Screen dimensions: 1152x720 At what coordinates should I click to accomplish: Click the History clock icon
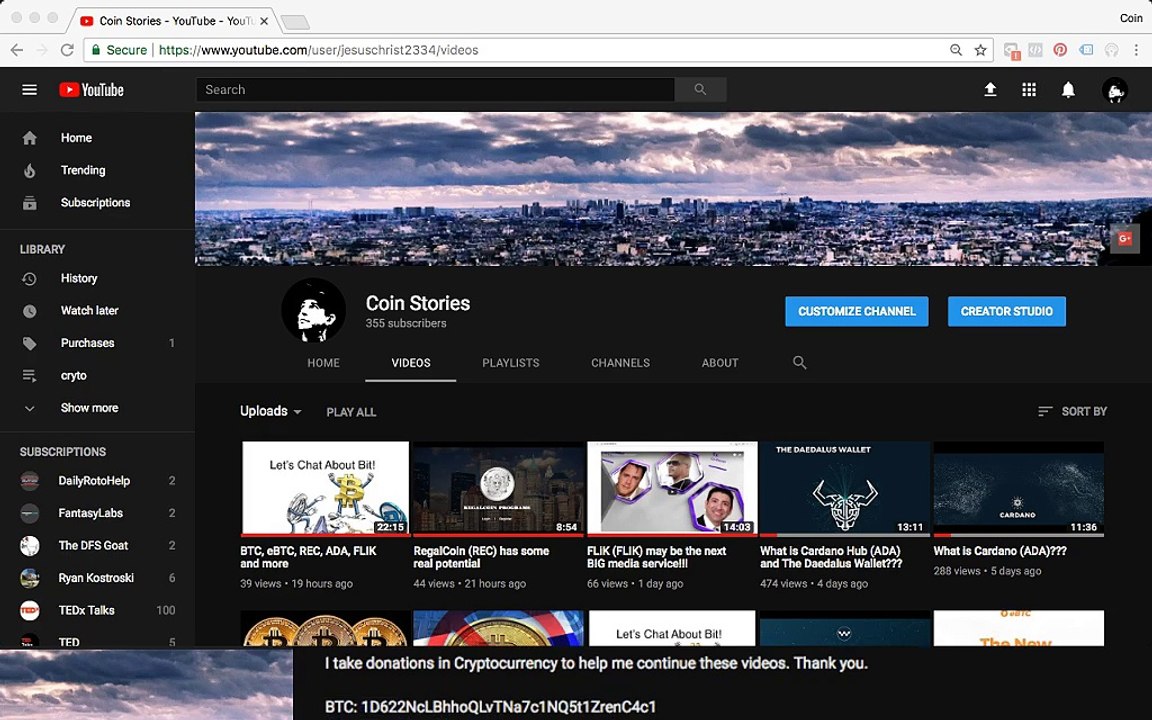[x=29, y=278]
